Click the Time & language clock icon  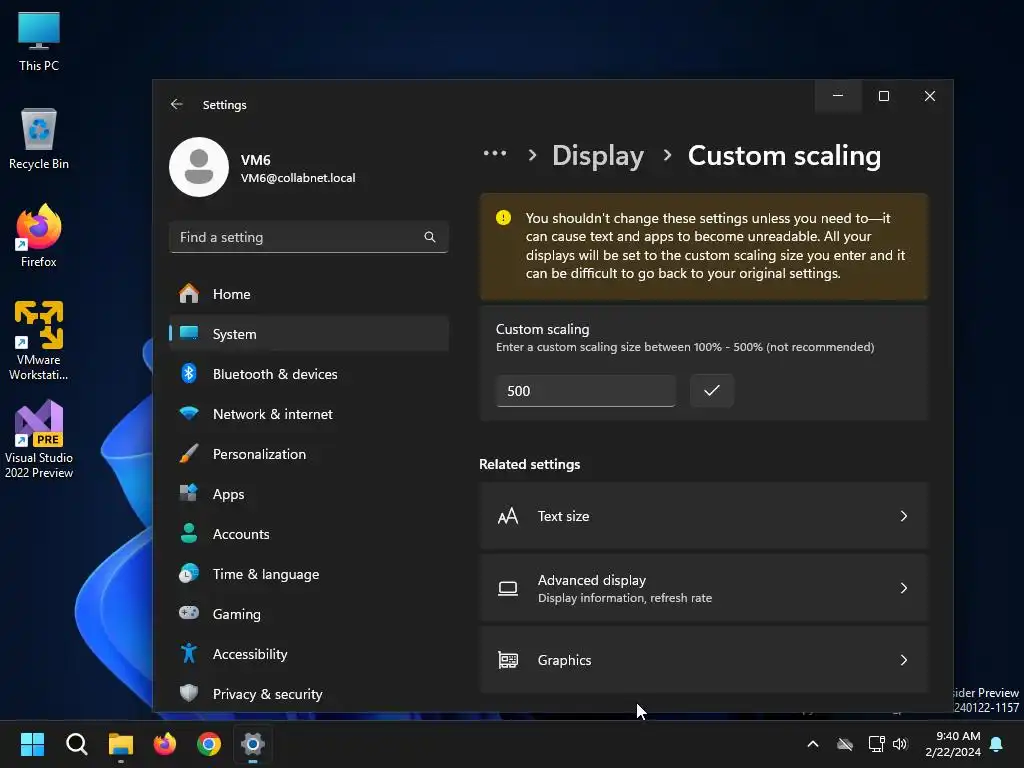[189, 573]
